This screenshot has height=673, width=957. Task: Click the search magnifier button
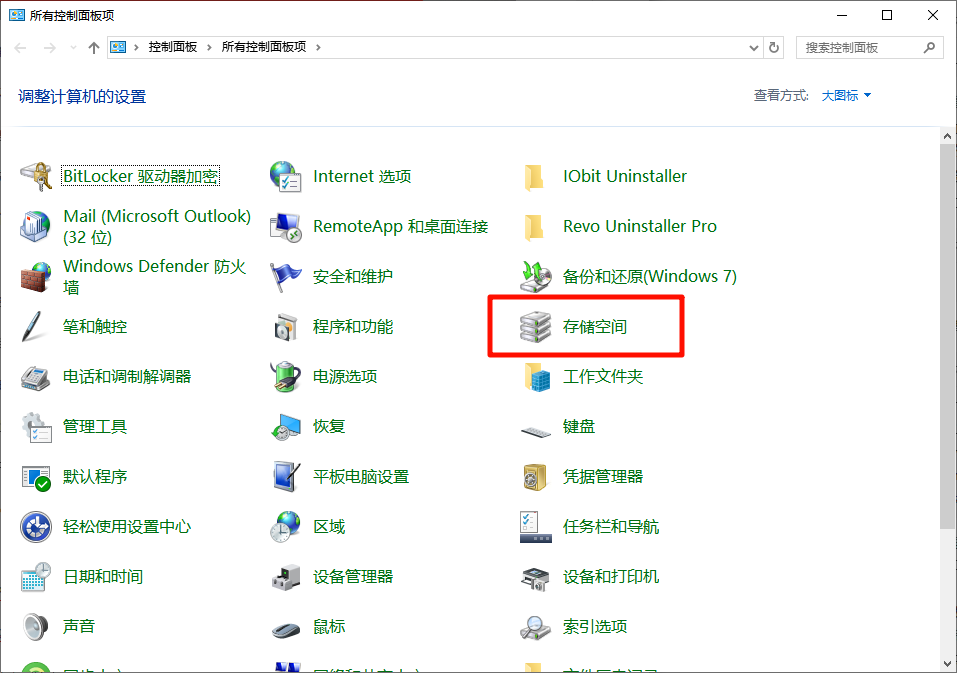click(930, 47)
